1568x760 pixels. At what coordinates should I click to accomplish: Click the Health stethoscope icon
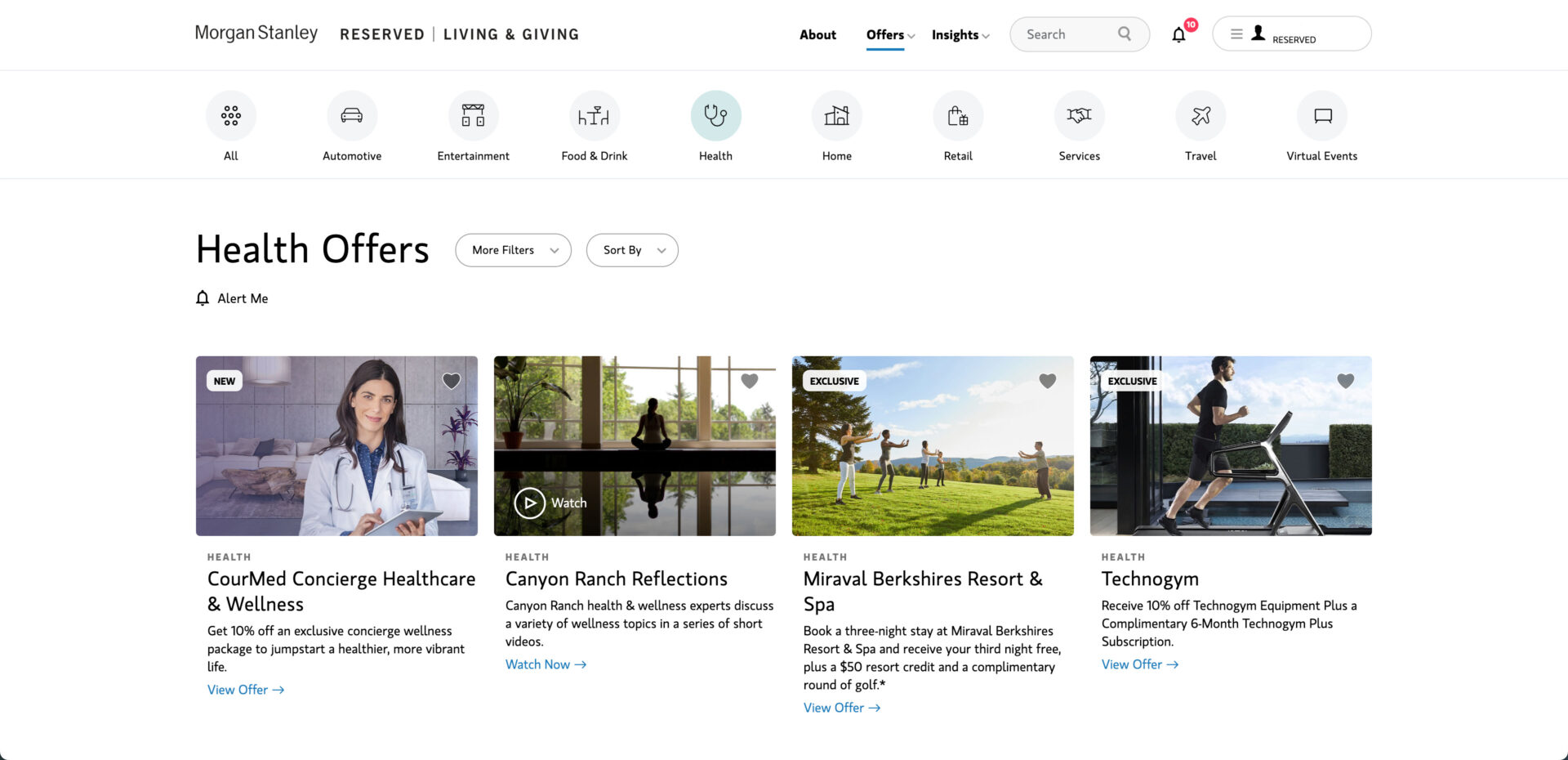coord(715,116)
